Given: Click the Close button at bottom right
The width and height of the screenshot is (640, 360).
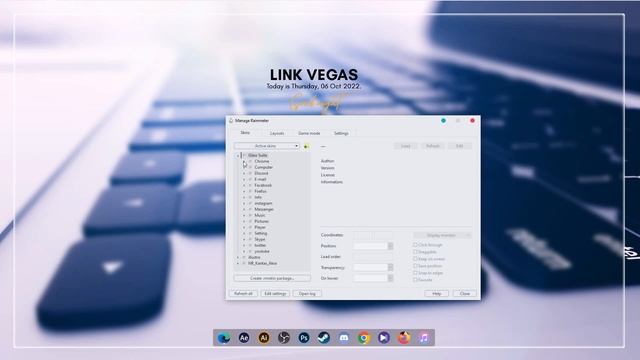Looking at the screenshot, I should pyautogui.click(x=464, y=293).
